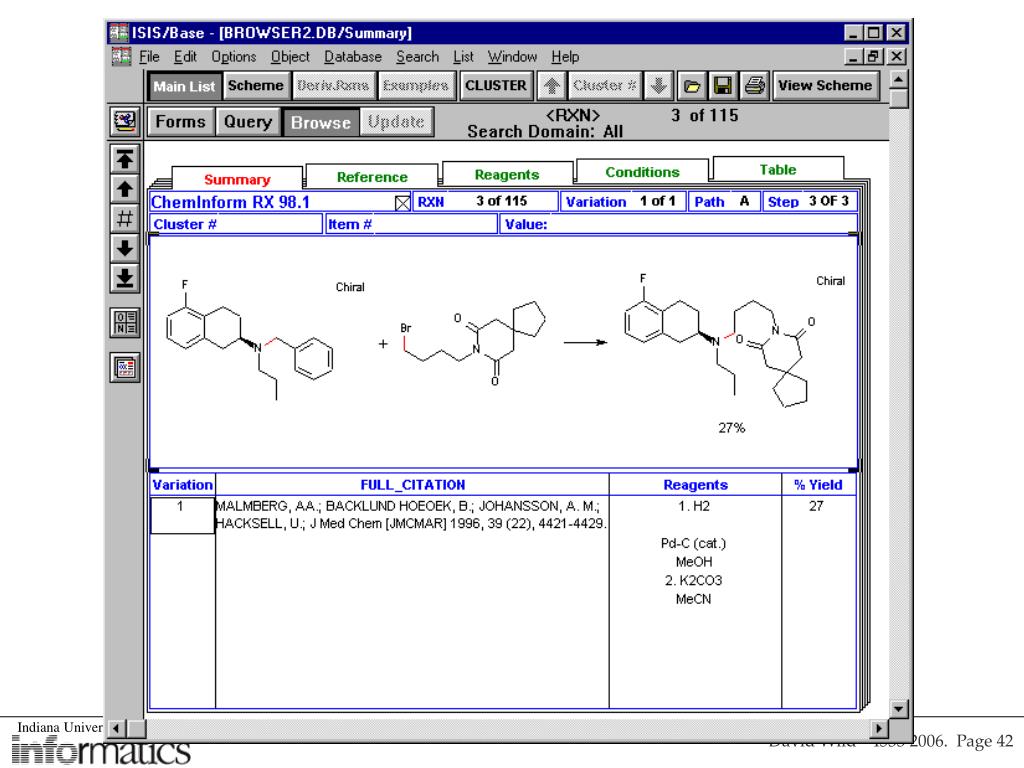Switch to the Reagents tab
This screenshot has width=1024, height=768.
pyautogui.click(x=507, y=174)
